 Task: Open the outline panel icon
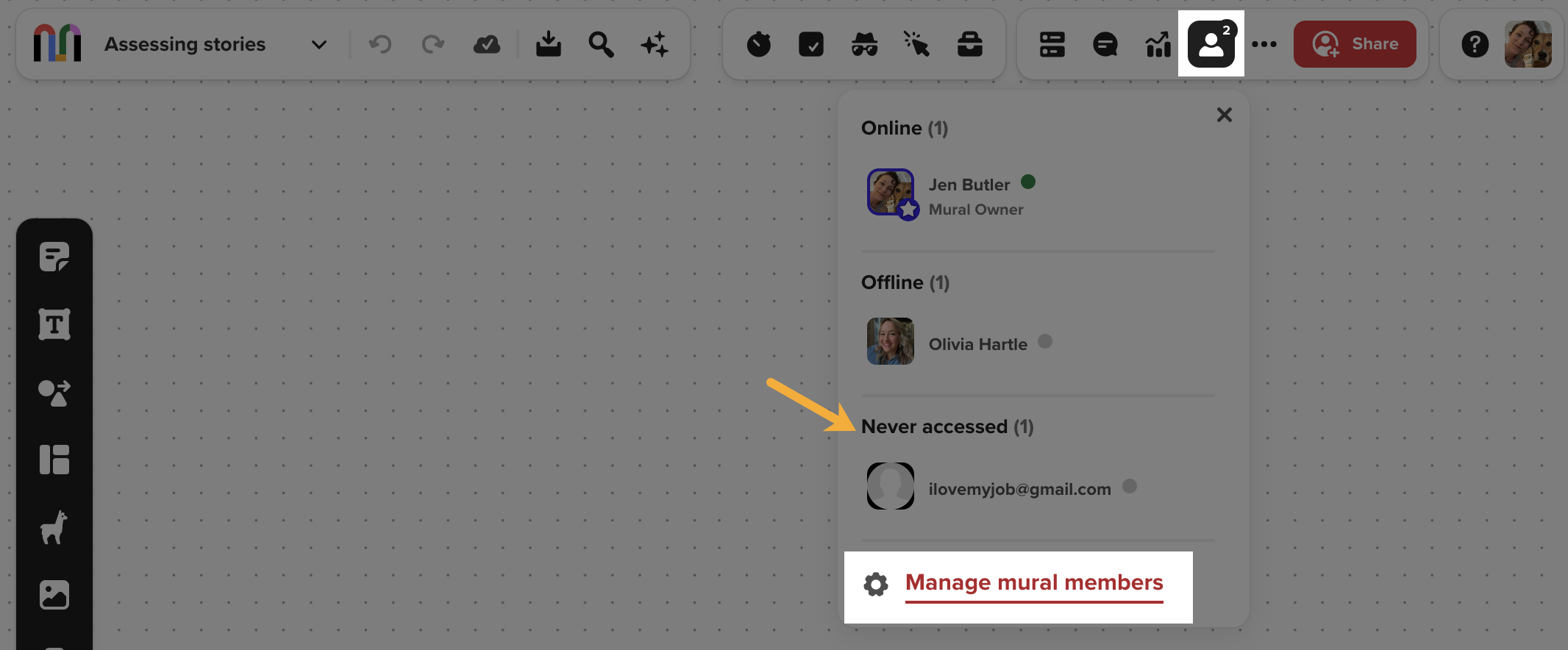click(1052, 44)
